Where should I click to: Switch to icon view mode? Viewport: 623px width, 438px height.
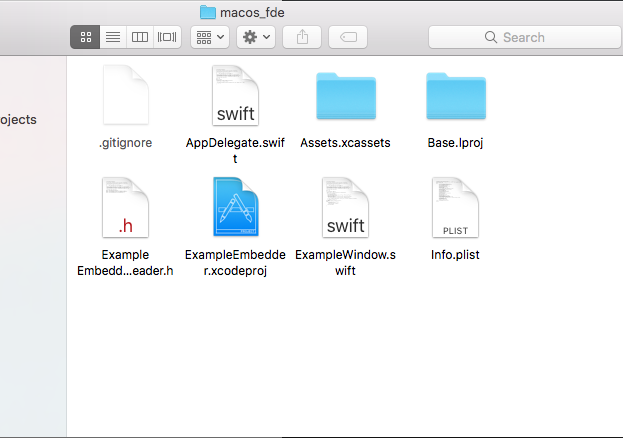click(x=85, y=37)
